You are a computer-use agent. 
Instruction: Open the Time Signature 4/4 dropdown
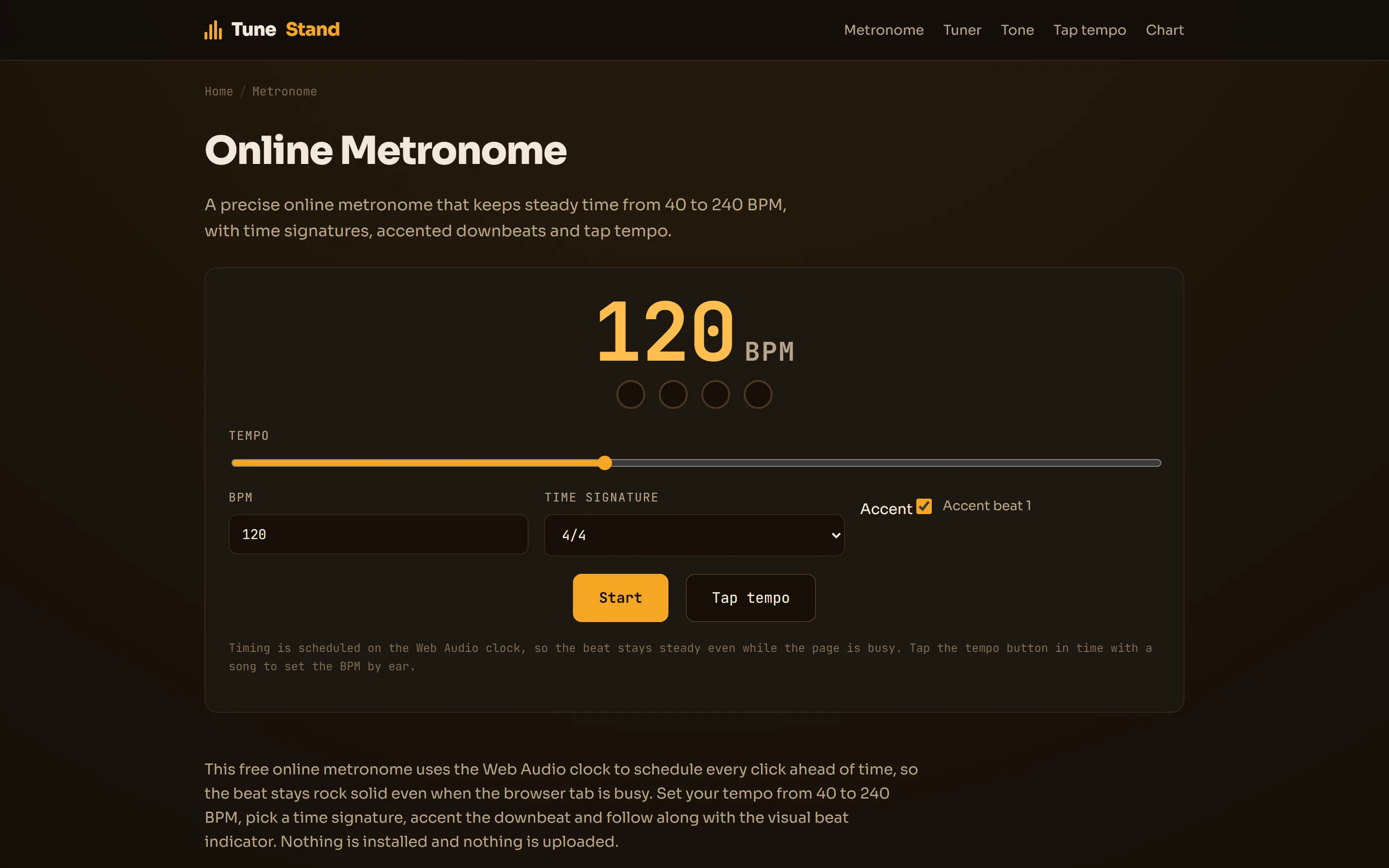pos(694,535)
